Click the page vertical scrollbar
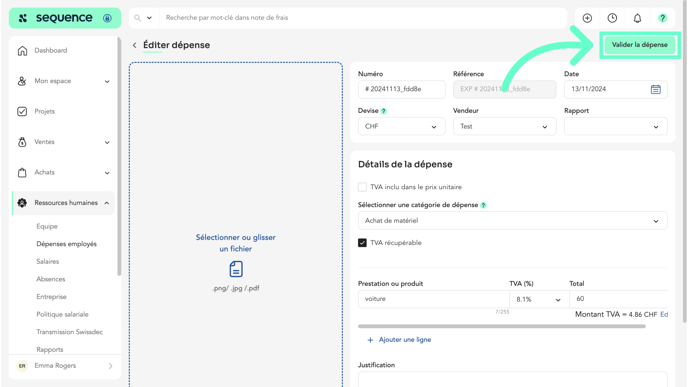This screenshot has height=387, width=688. [684, 162]
